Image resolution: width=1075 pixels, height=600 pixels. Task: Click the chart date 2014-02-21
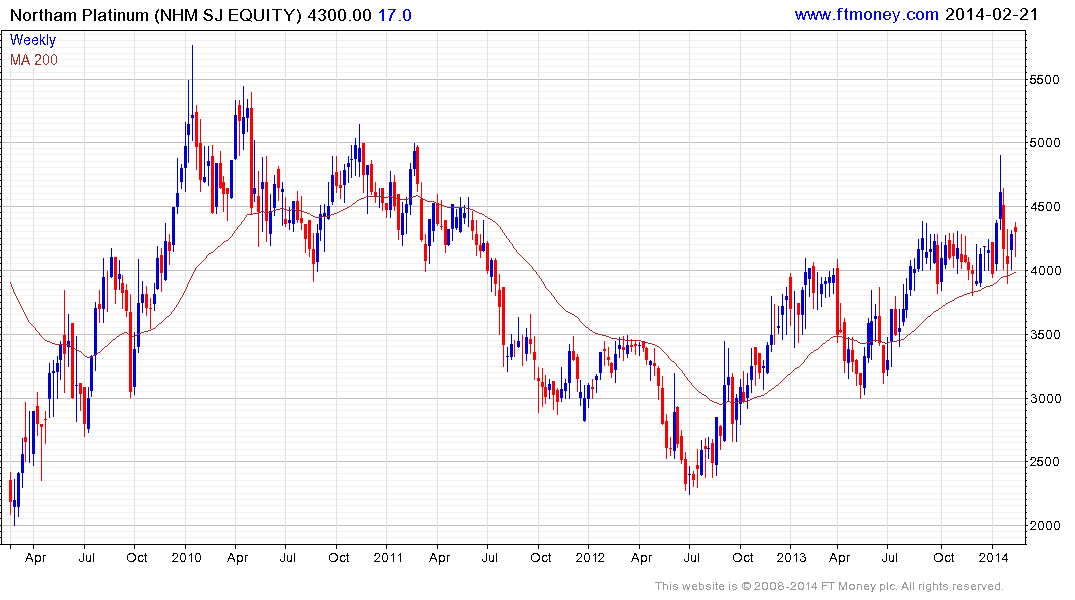991,14
